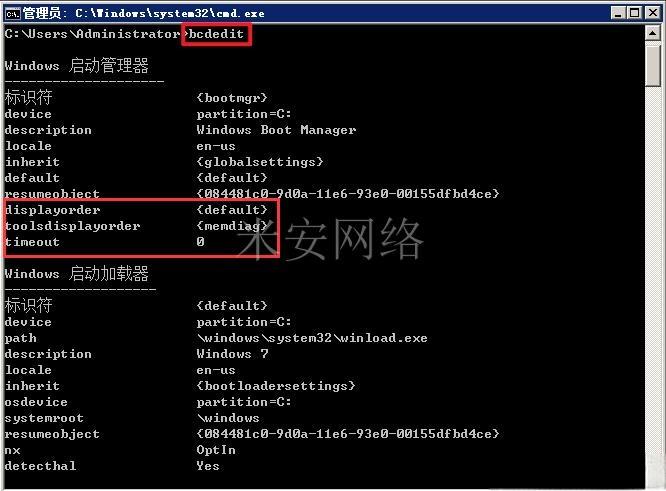Close the cmd.exe window

click(652, 13)
